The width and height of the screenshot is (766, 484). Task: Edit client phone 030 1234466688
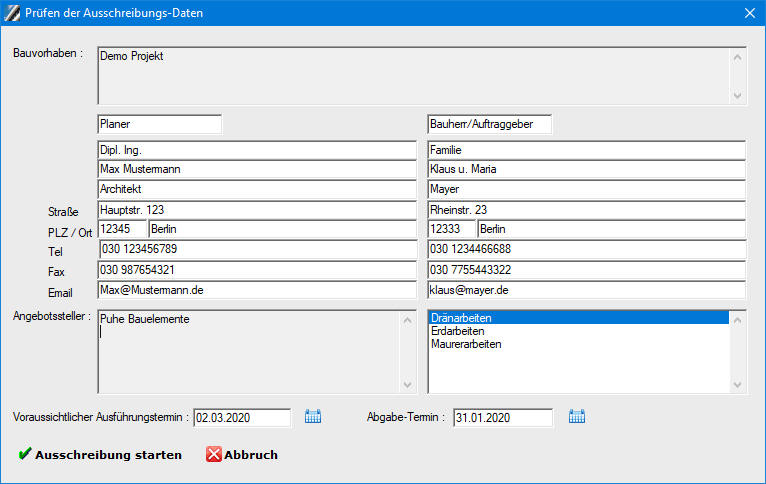[x=587, y=249]
